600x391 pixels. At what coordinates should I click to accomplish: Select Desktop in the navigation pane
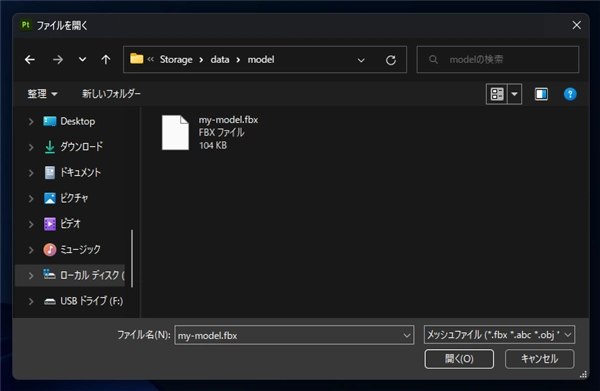click(78, 121)
